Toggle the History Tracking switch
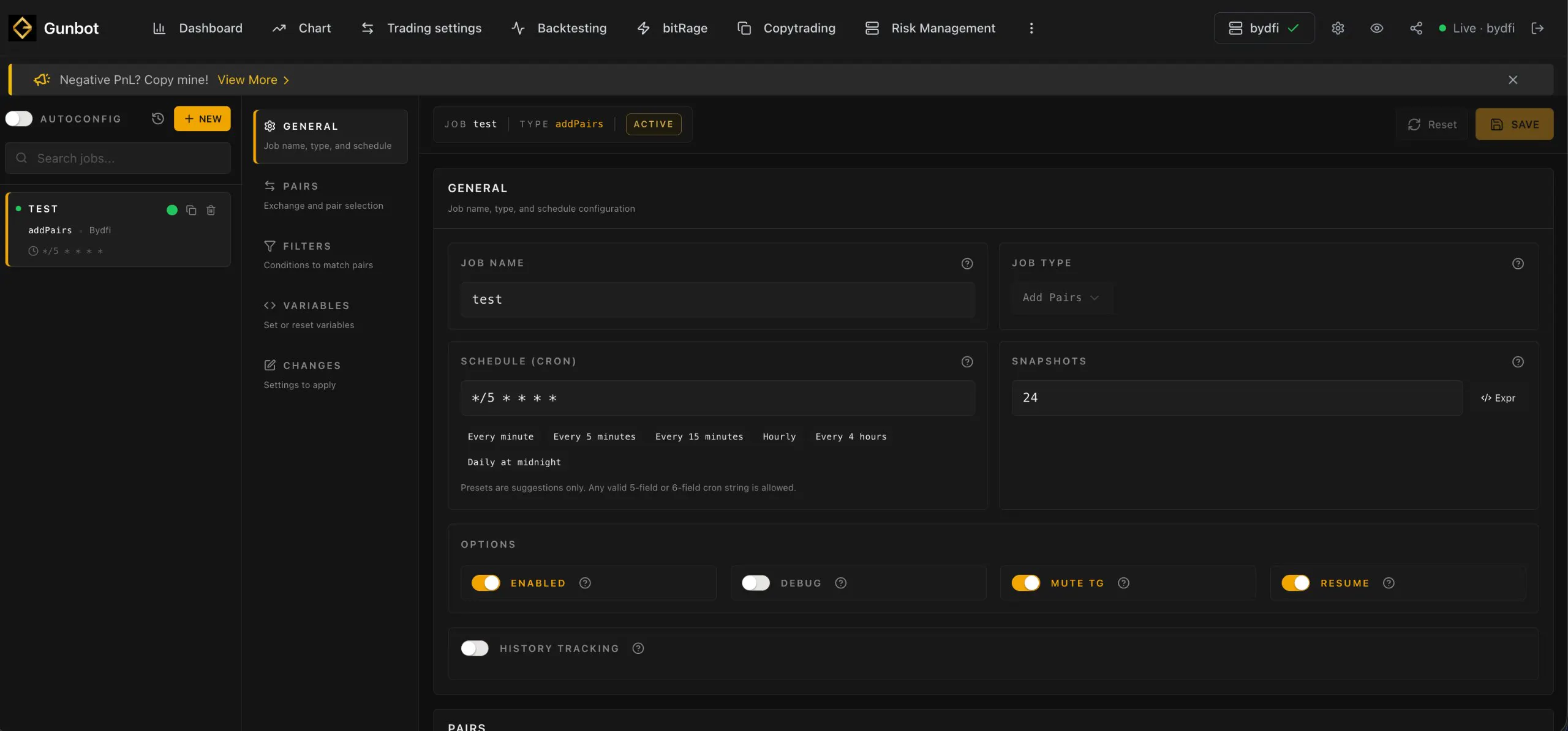 coord(475,648)
